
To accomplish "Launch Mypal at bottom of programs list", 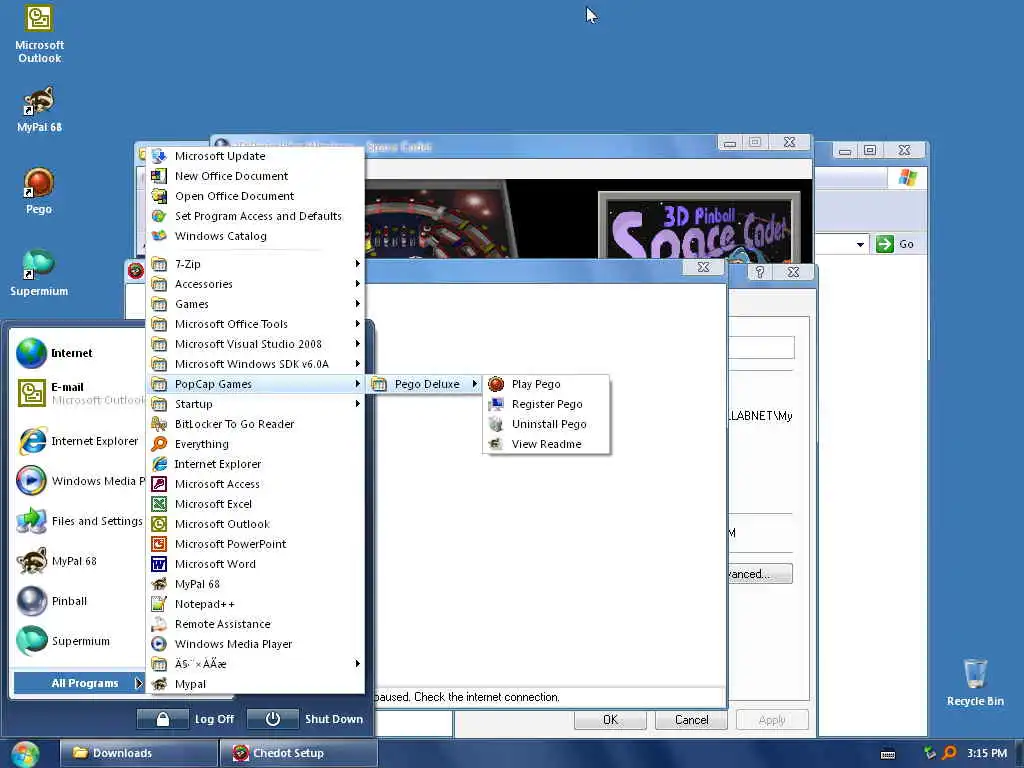I will coord(255,684).
